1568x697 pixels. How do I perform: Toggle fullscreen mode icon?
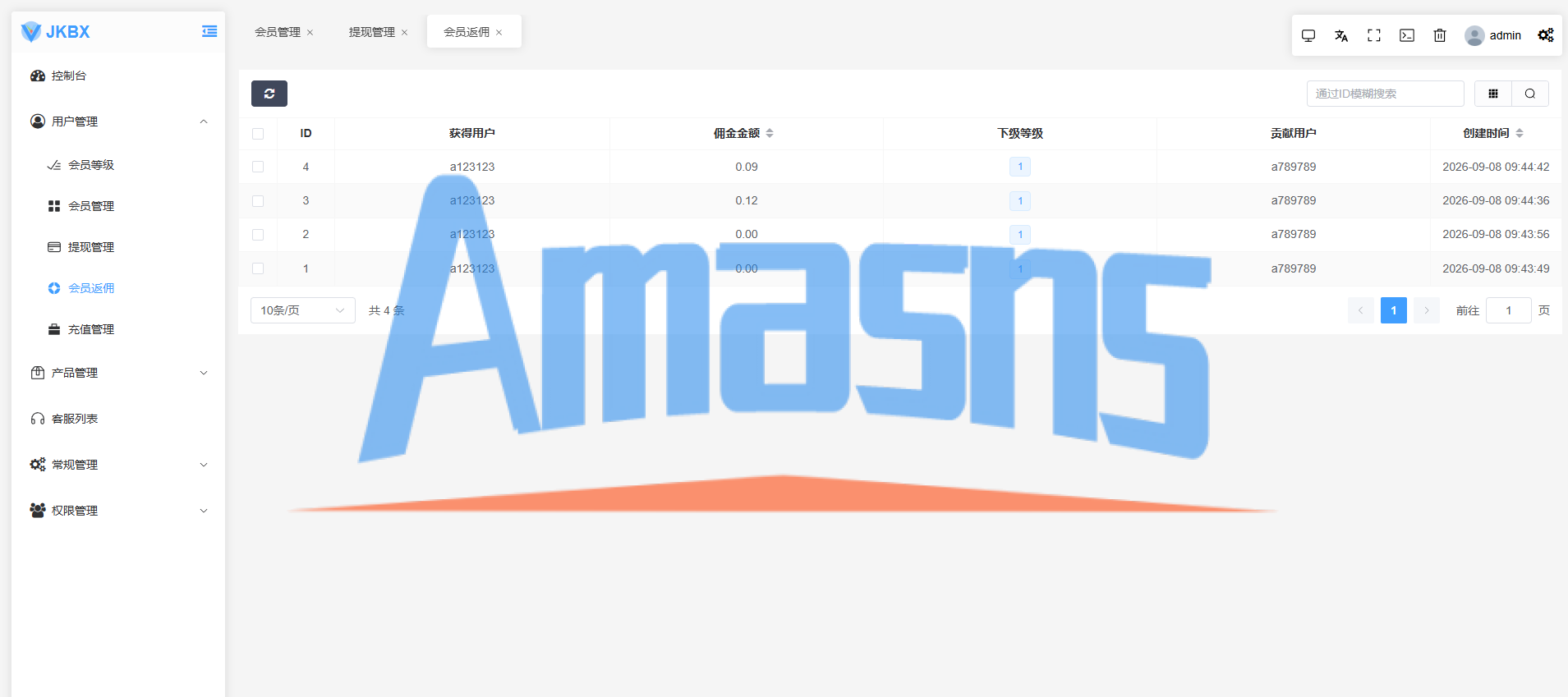(1374, 35)
